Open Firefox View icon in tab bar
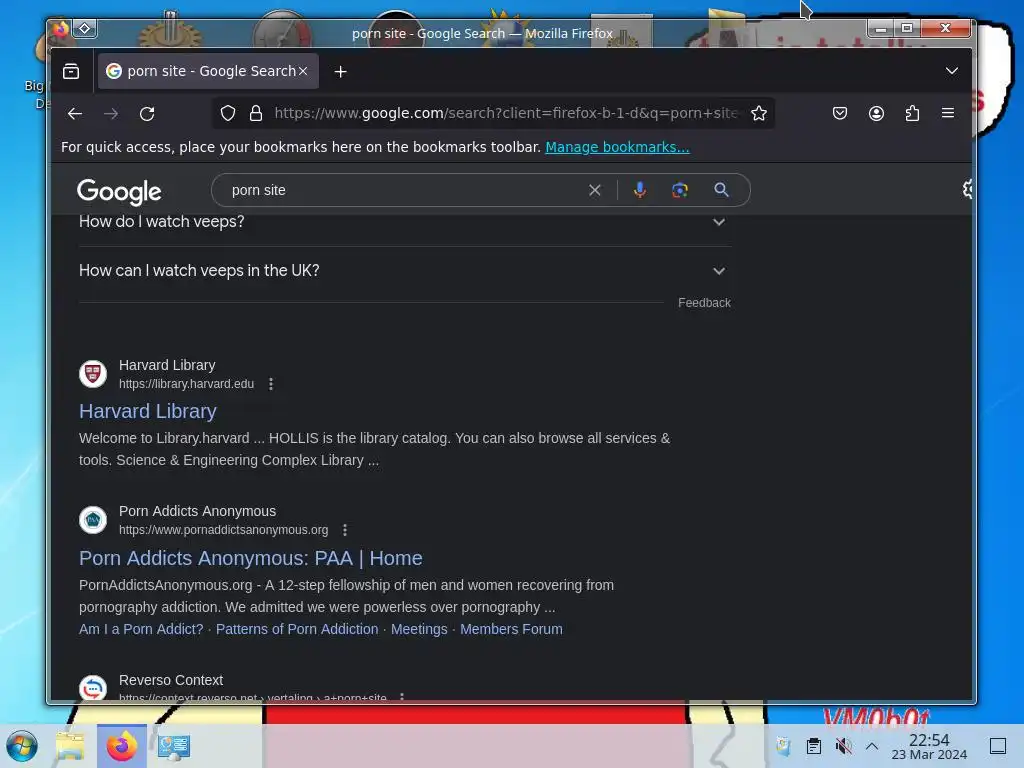The width and height of the screenshot is (1024, 768). click(x=71, y=71)
